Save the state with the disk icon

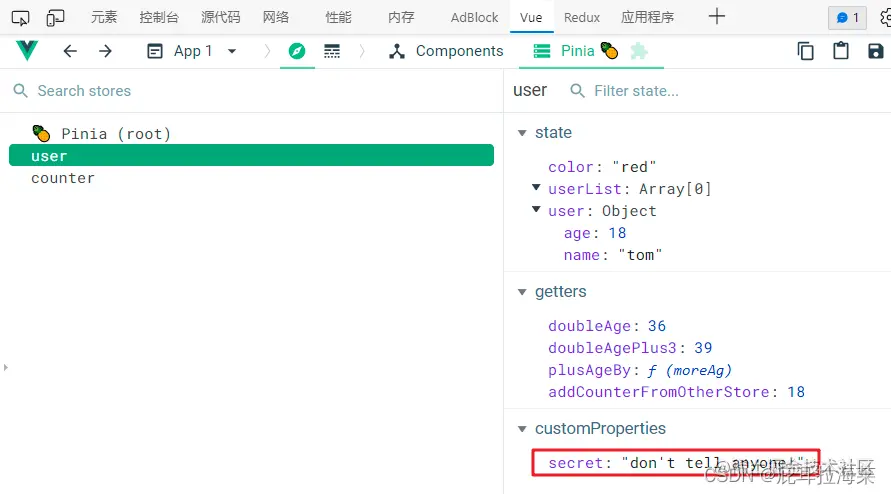(876, 51)
